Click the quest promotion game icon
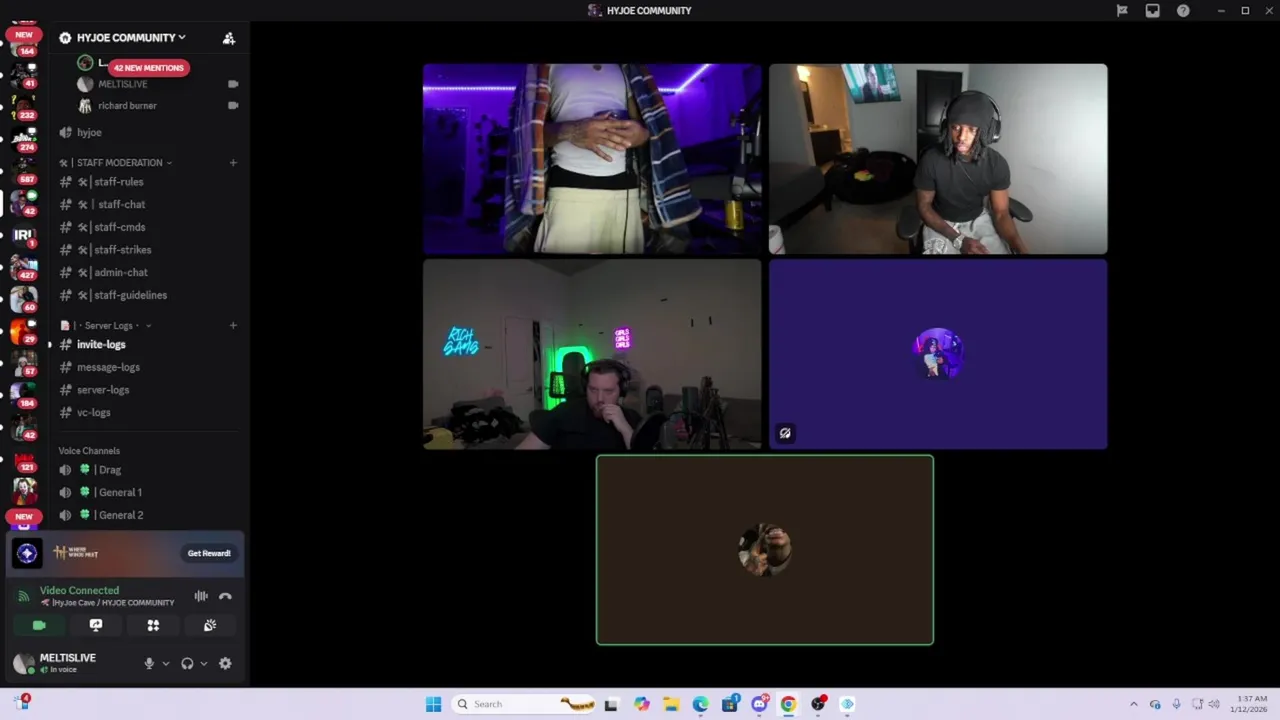 click(27, 553)
